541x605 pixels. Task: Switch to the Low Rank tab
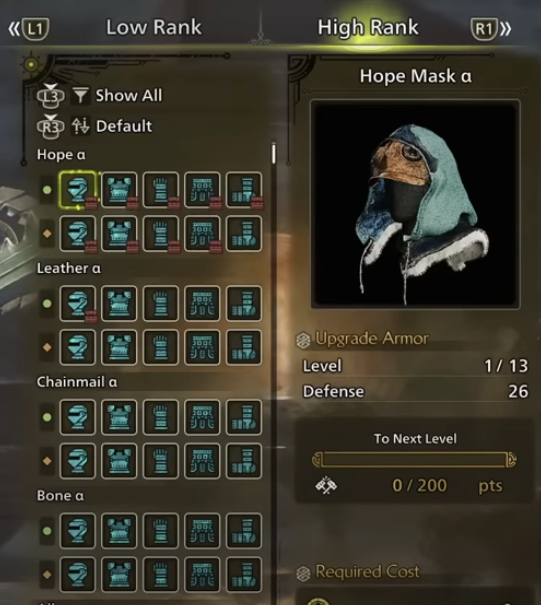[154, 27]
